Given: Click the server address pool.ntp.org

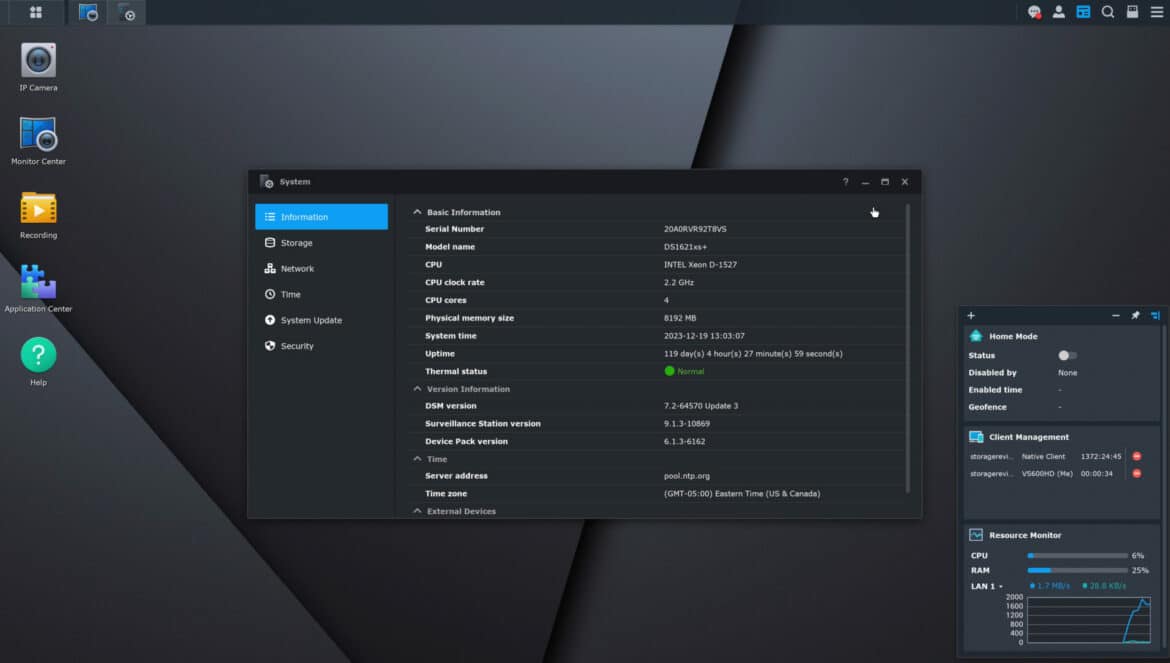Looking at the screenshot, I should point(686,476).
